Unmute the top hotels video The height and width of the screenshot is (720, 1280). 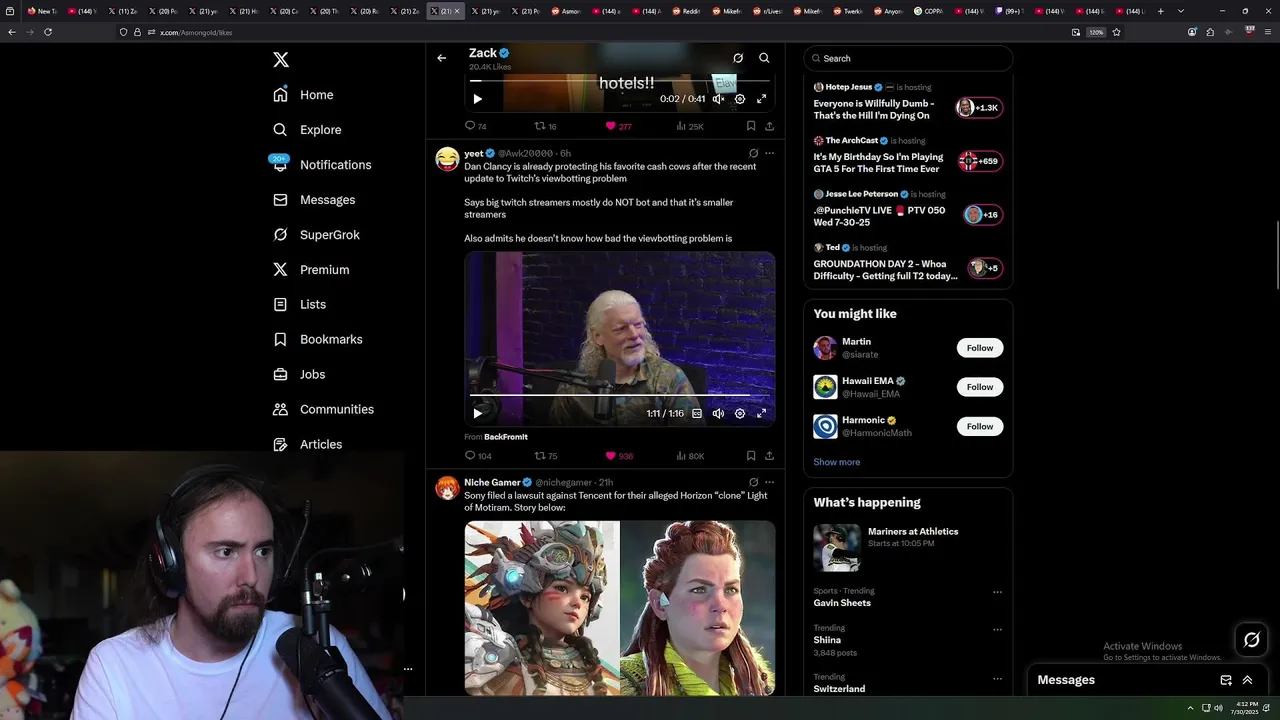click(x=718, y=99)
